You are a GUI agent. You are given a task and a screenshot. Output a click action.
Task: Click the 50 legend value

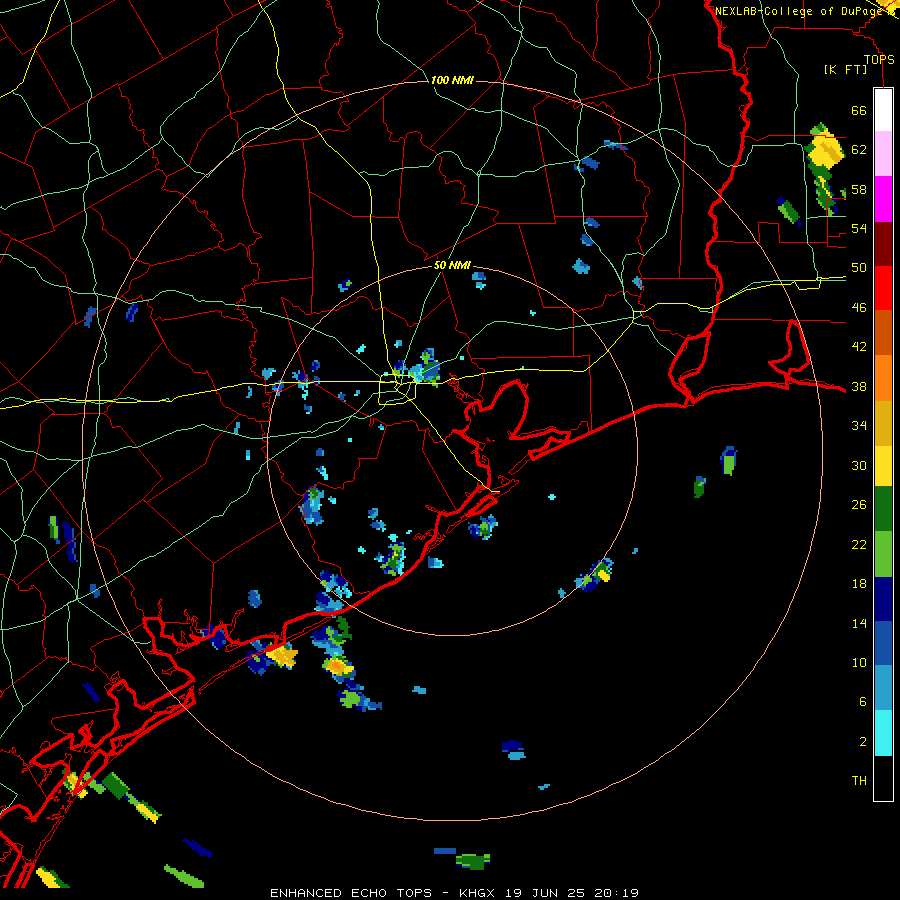859,268
